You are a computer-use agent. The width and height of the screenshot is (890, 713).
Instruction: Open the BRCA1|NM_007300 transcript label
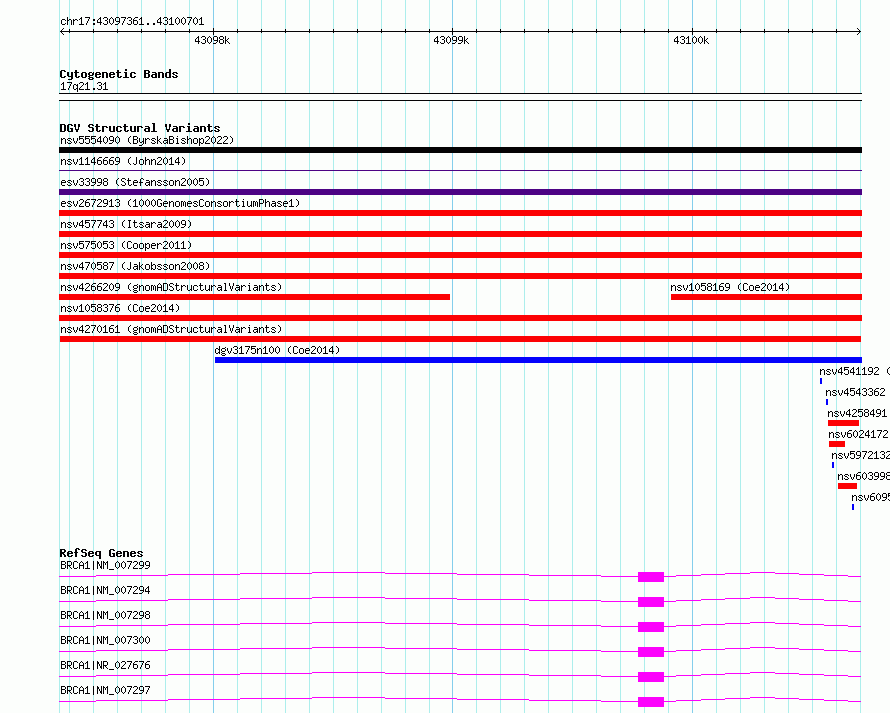(x=106, y=640)
